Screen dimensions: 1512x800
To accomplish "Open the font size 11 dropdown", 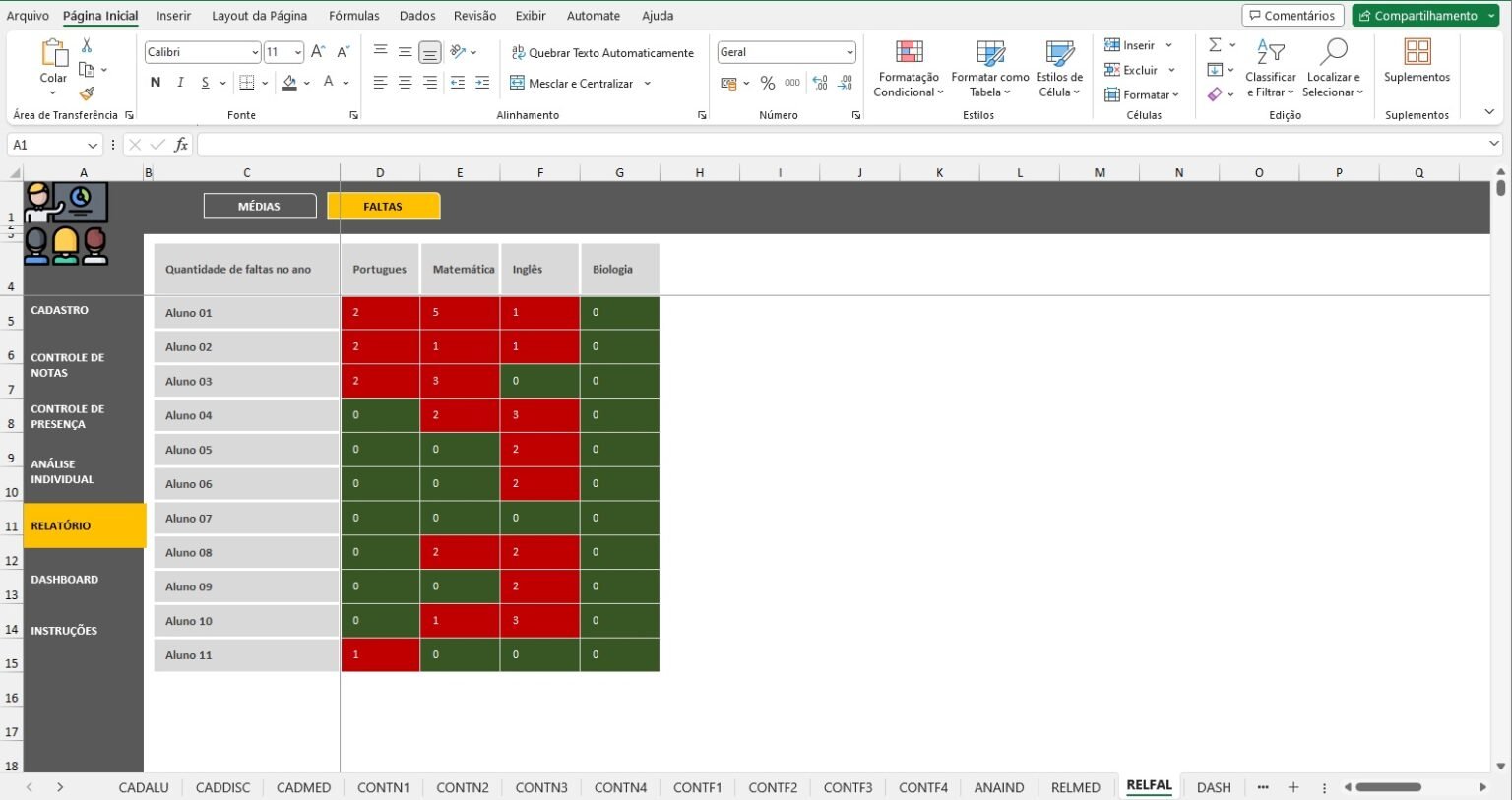I will [298, 52].
